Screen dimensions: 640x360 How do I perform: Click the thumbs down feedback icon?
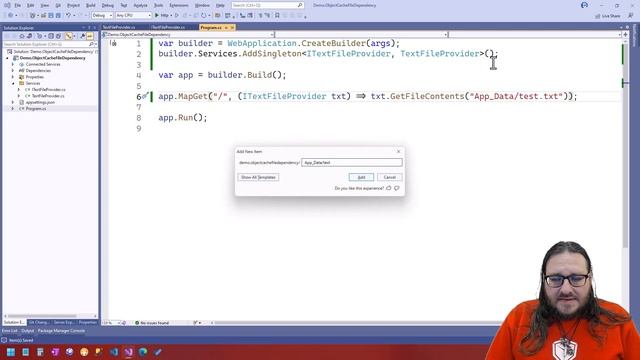(397, 188)
